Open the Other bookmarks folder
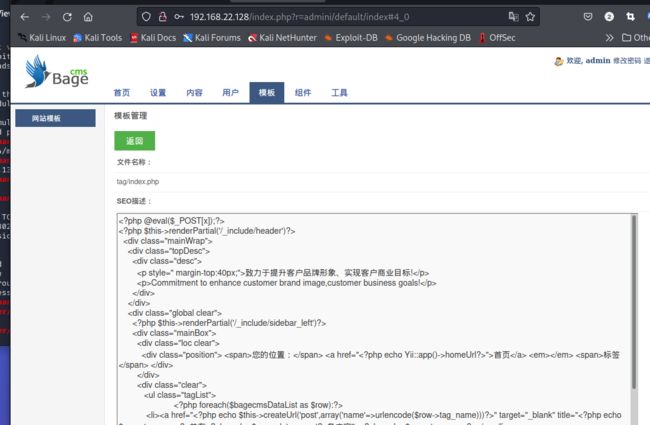The image size is (650, 425). 635,38
